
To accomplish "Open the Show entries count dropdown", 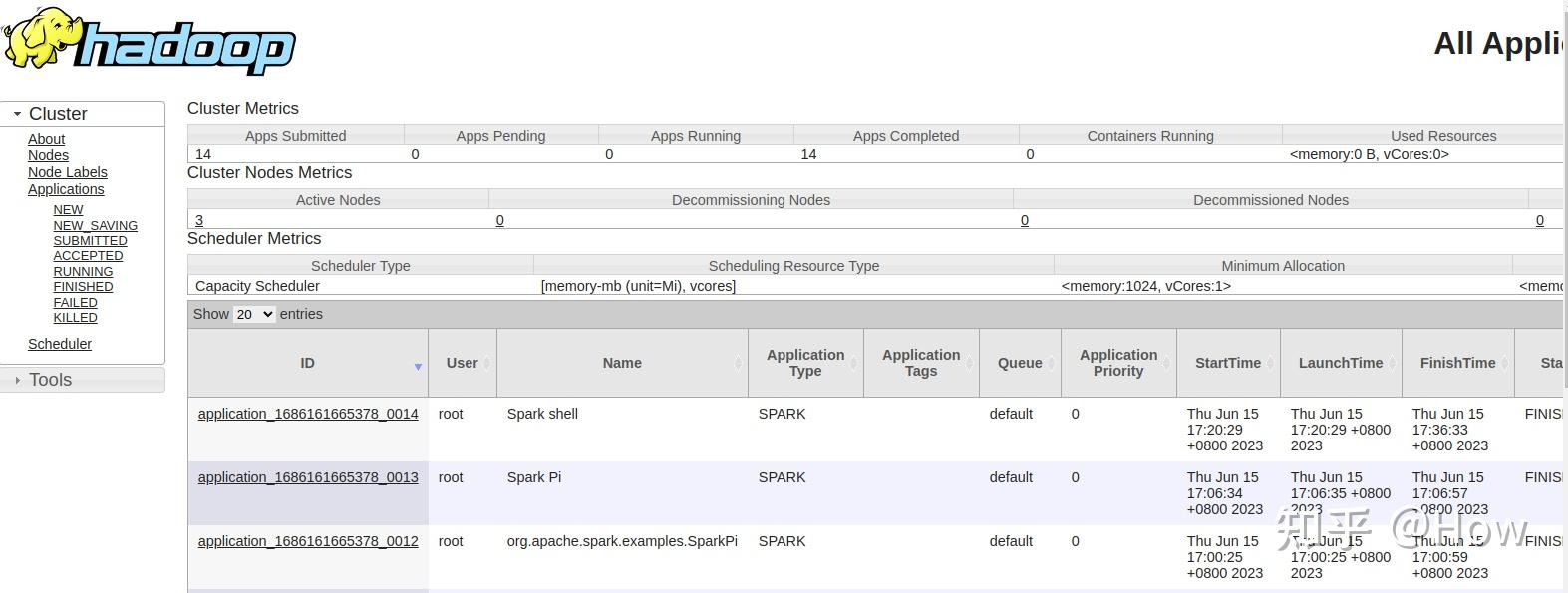I will point(253,314).
